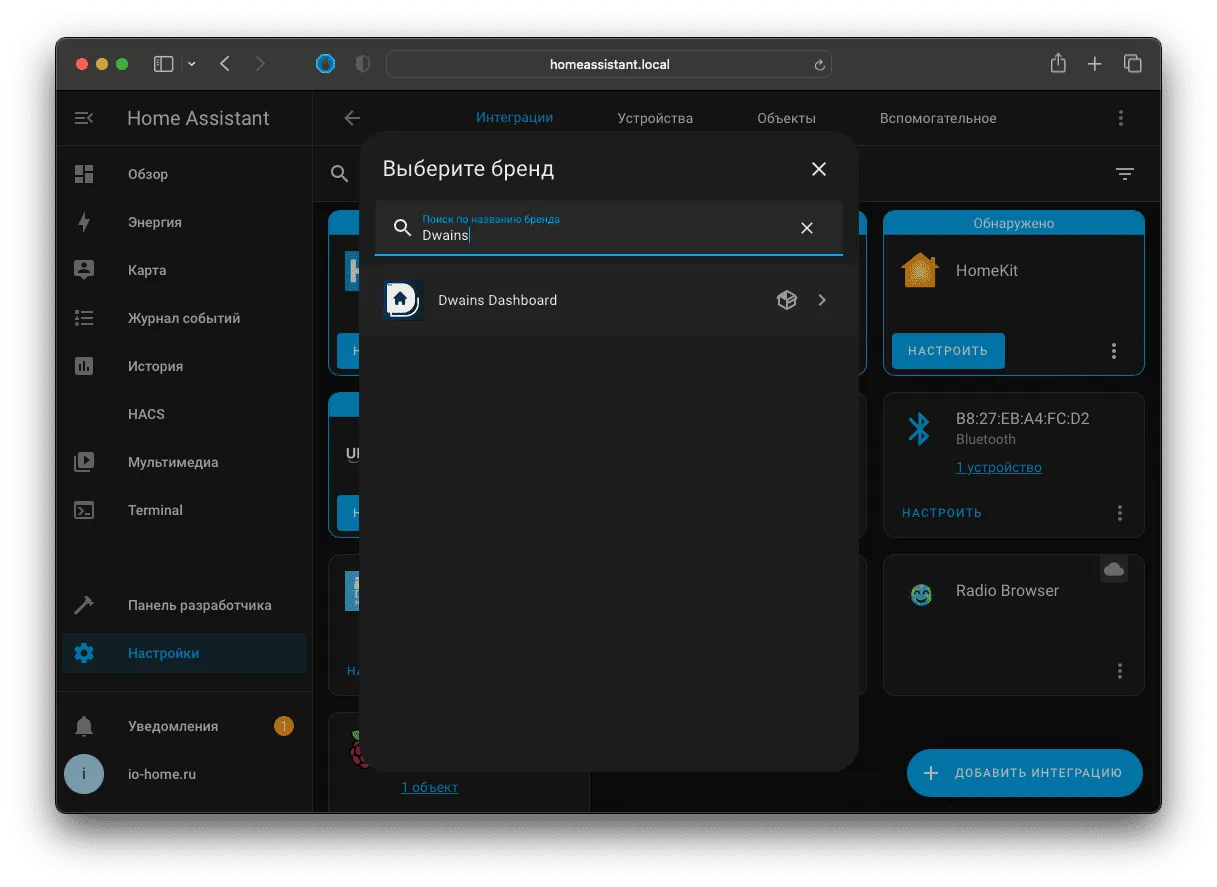The height and width of the screenshot is (887, 1217).
Task: Open the Журнал событий list icon
Action: coord(84,318)
